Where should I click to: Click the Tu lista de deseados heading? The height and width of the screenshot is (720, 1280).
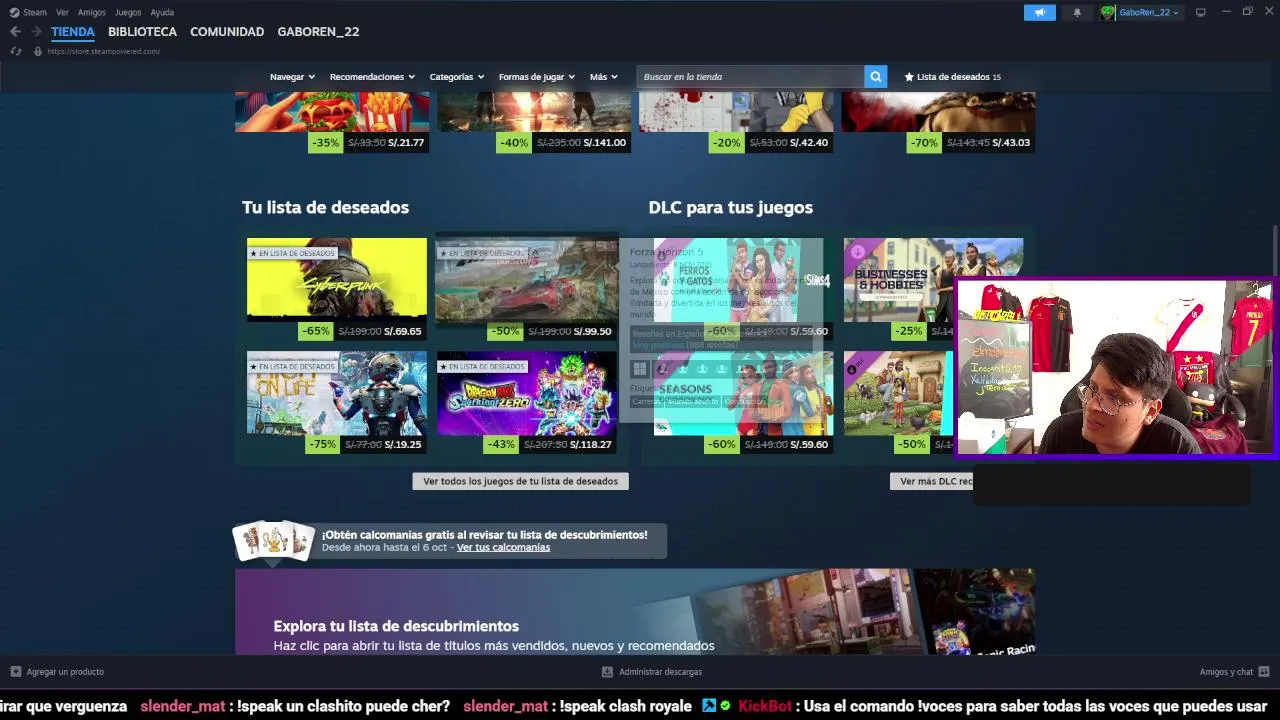325,207
